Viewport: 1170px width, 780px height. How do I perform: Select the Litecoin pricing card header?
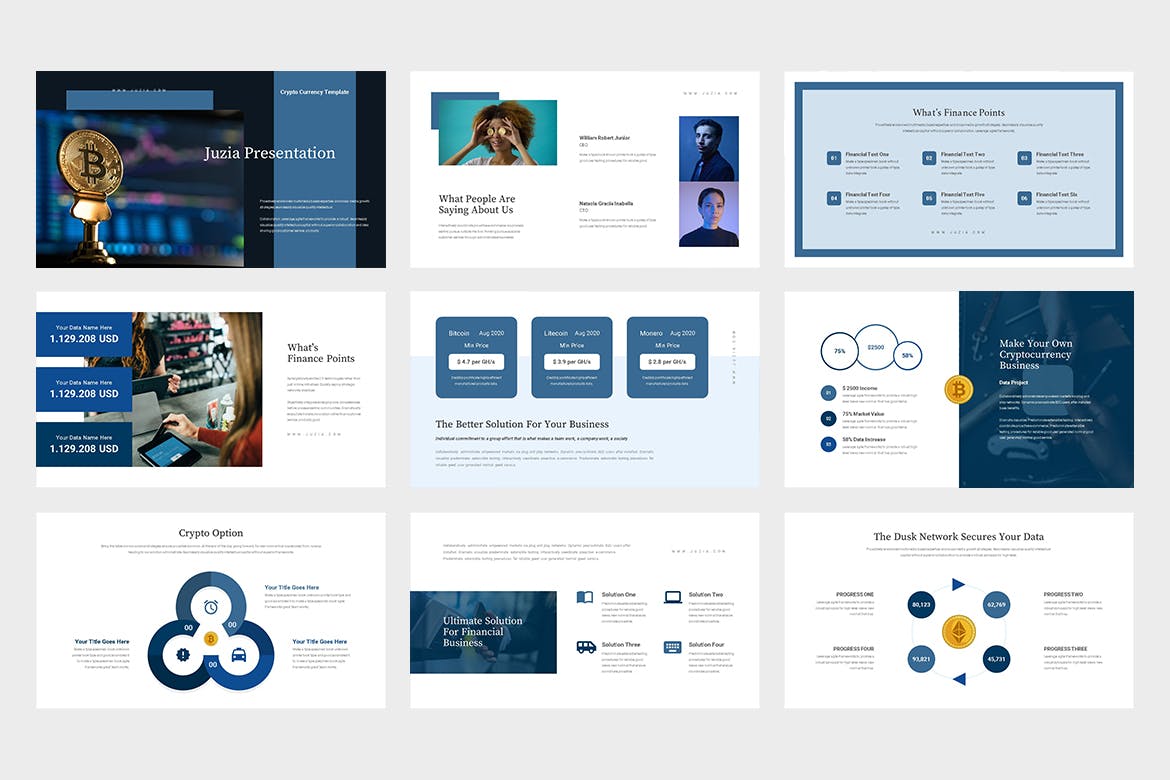pos(571,333)
